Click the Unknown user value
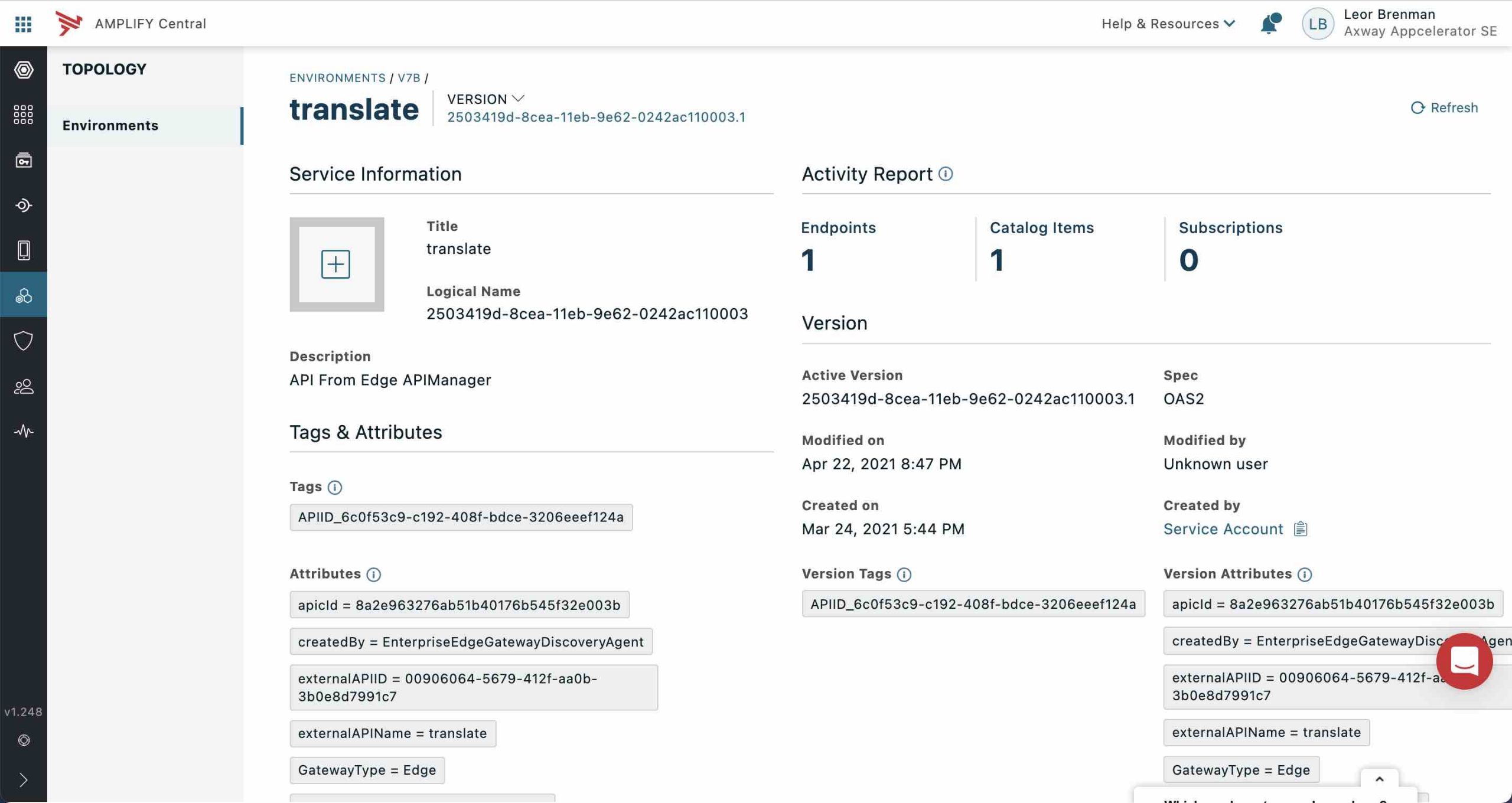Image resolution: width=1512 pixels, height=803 pixels. coord(1216,464)
